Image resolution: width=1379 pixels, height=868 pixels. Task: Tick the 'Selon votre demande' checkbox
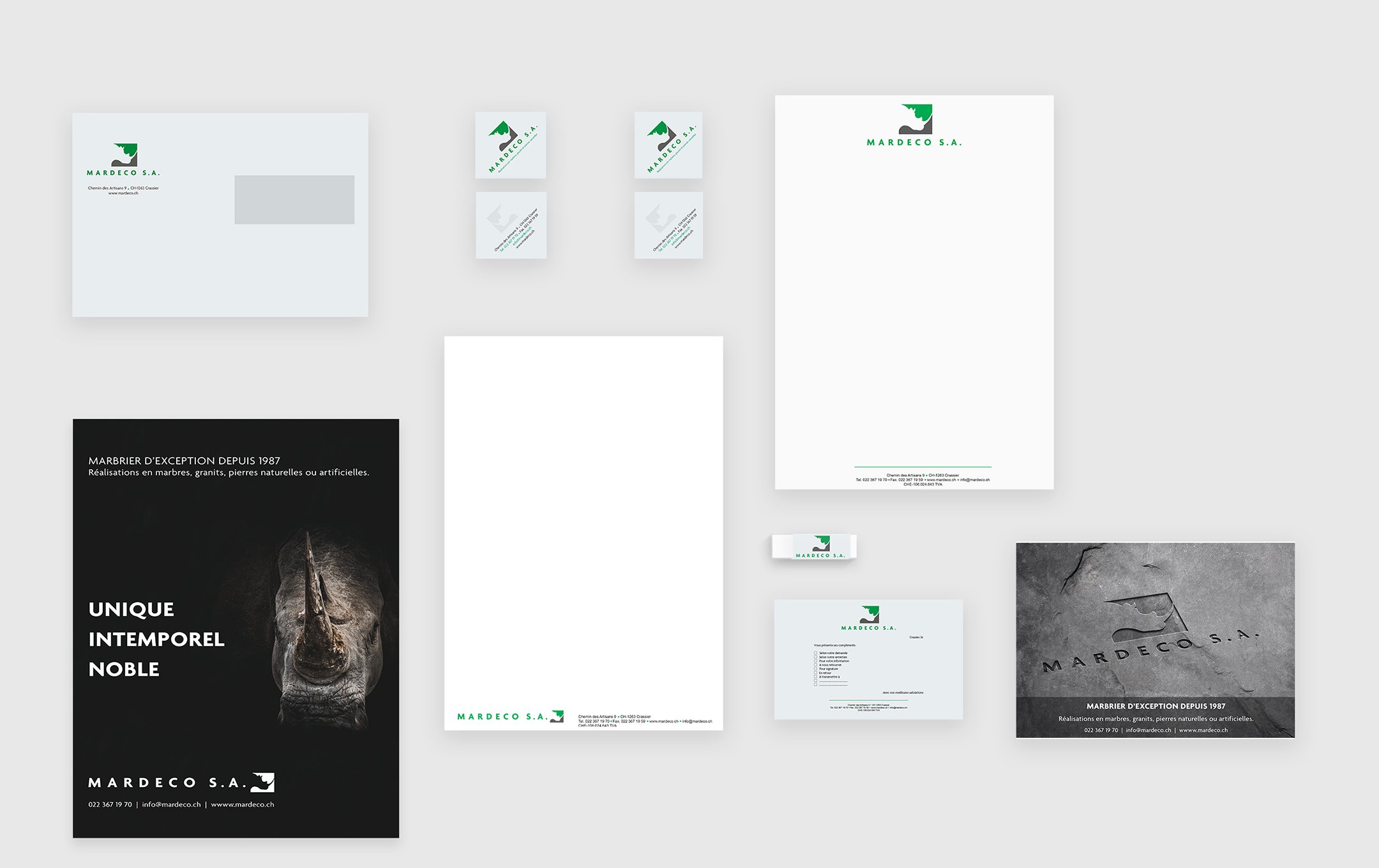[x=815, y=653]
